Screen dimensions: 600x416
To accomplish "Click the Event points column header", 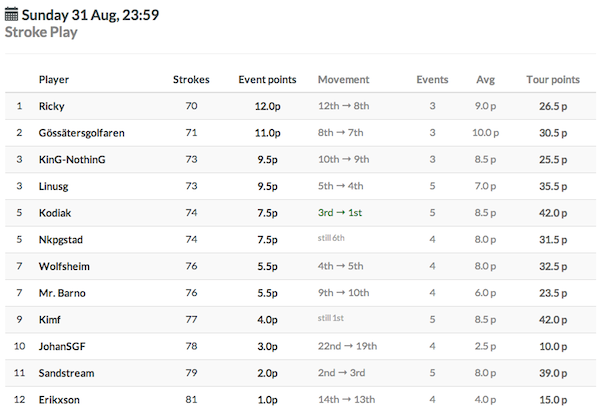I will pos(267,80).
